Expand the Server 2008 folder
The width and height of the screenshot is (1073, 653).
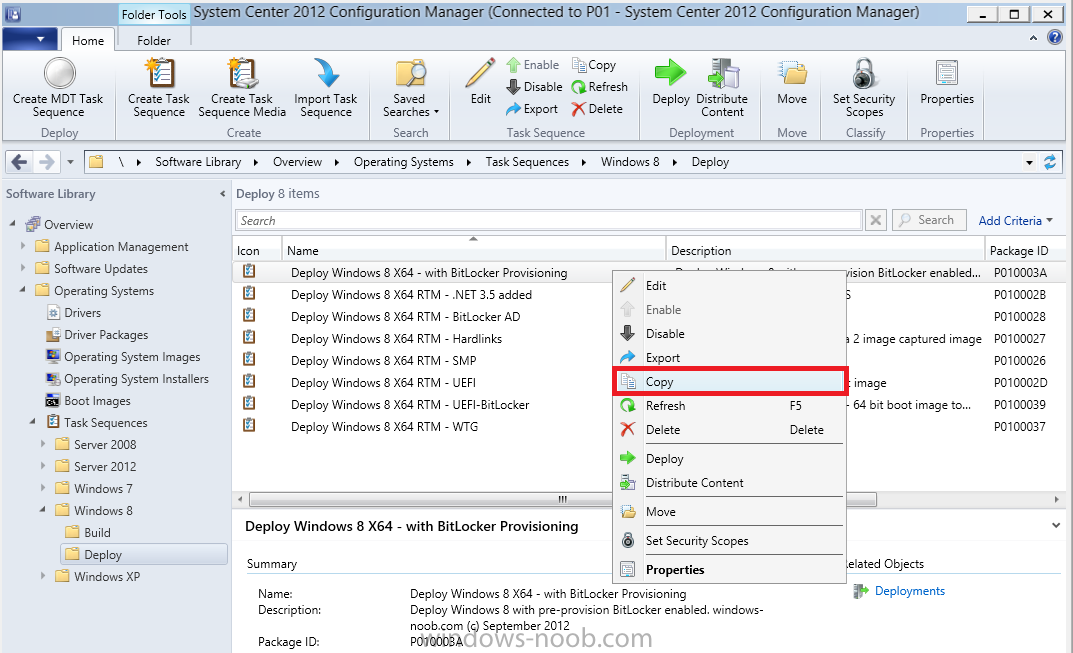(42, 444)
